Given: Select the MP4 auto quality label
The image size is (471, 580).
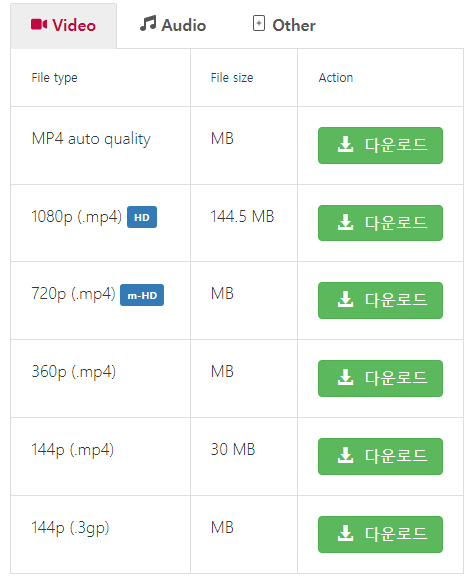Looking at the screenshot, I should click(x=91, y=139).
